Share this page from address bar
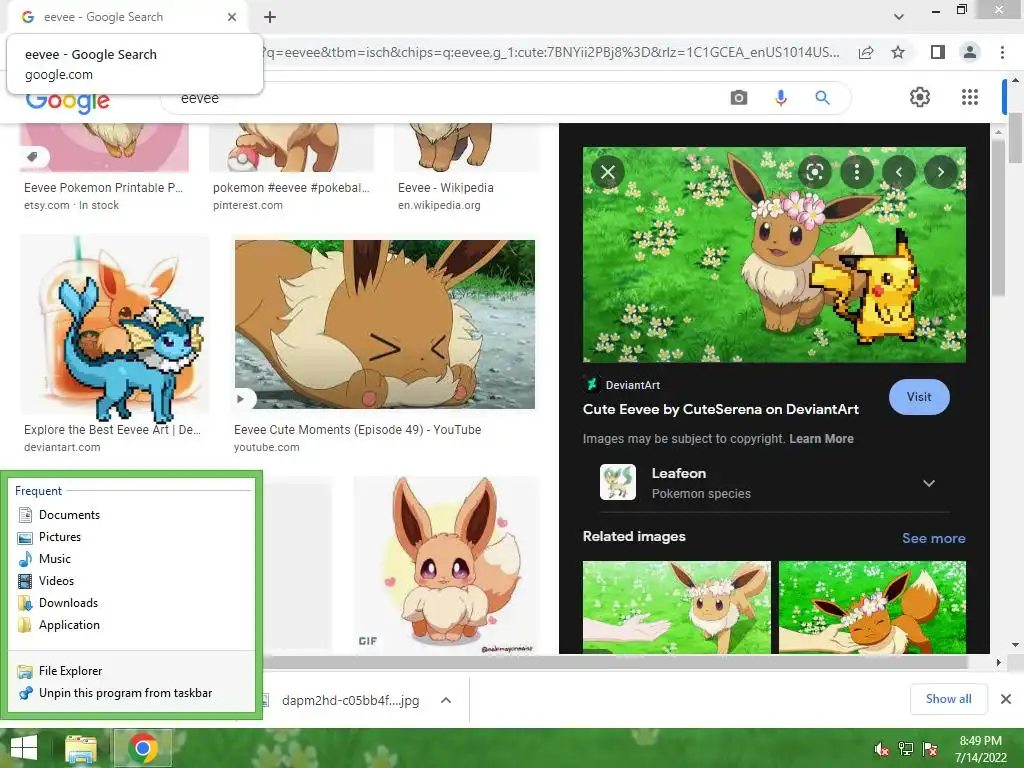The image size is (1024, 768). (866, 52)
